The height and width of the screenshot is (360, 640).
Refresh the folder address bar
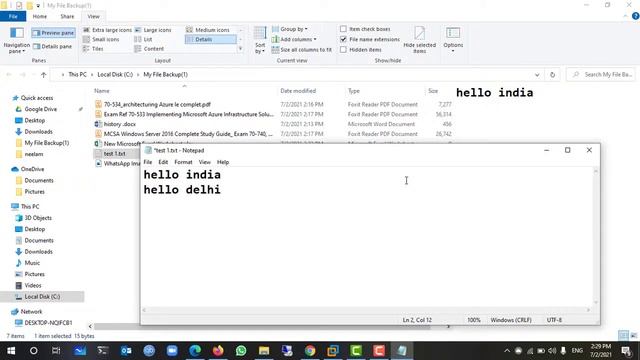[552, 75]
